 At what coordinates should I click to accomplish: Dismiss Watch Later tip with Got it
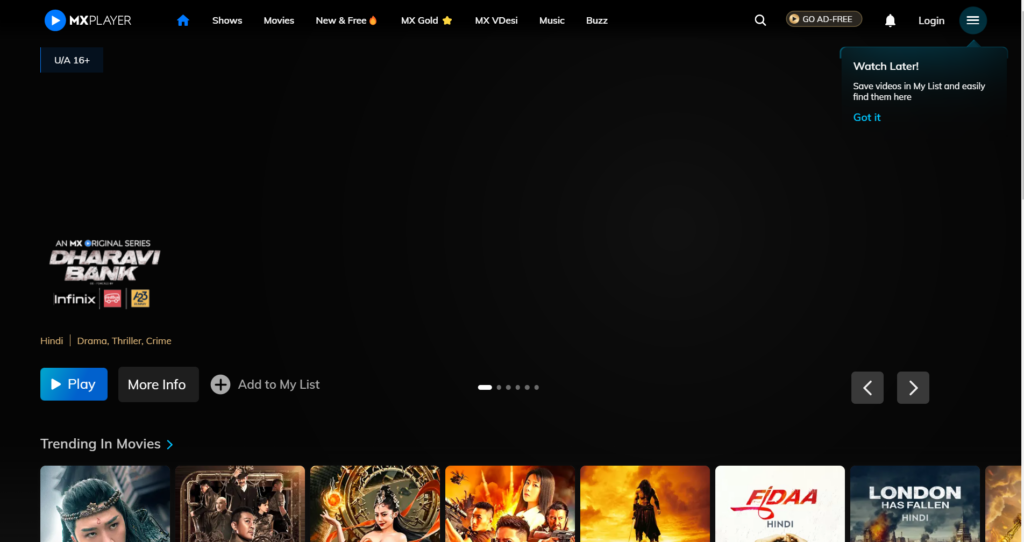[x=867, y=118]
